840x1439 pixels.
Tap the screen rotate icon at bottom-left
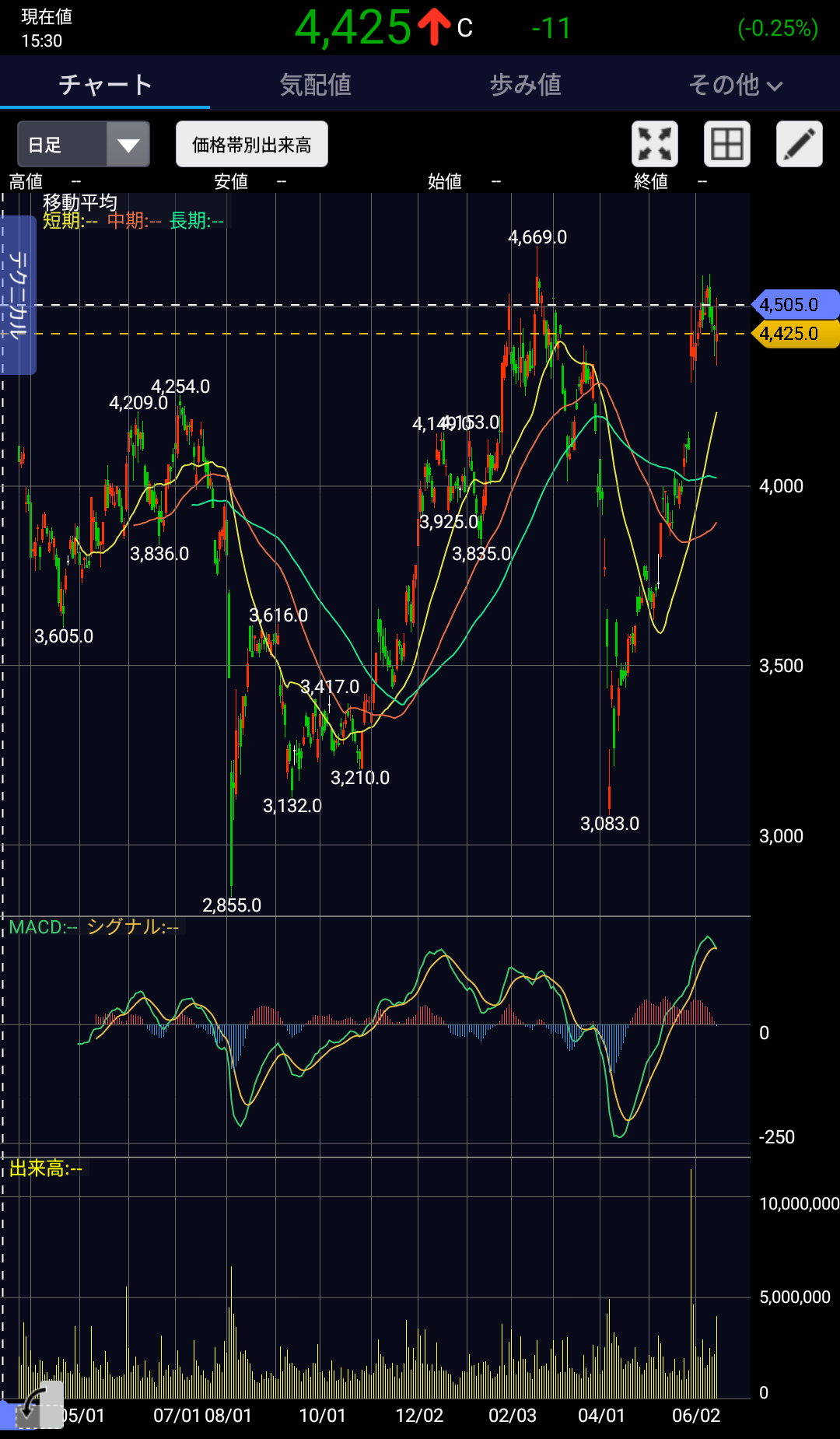click(x=35, y=1406)
